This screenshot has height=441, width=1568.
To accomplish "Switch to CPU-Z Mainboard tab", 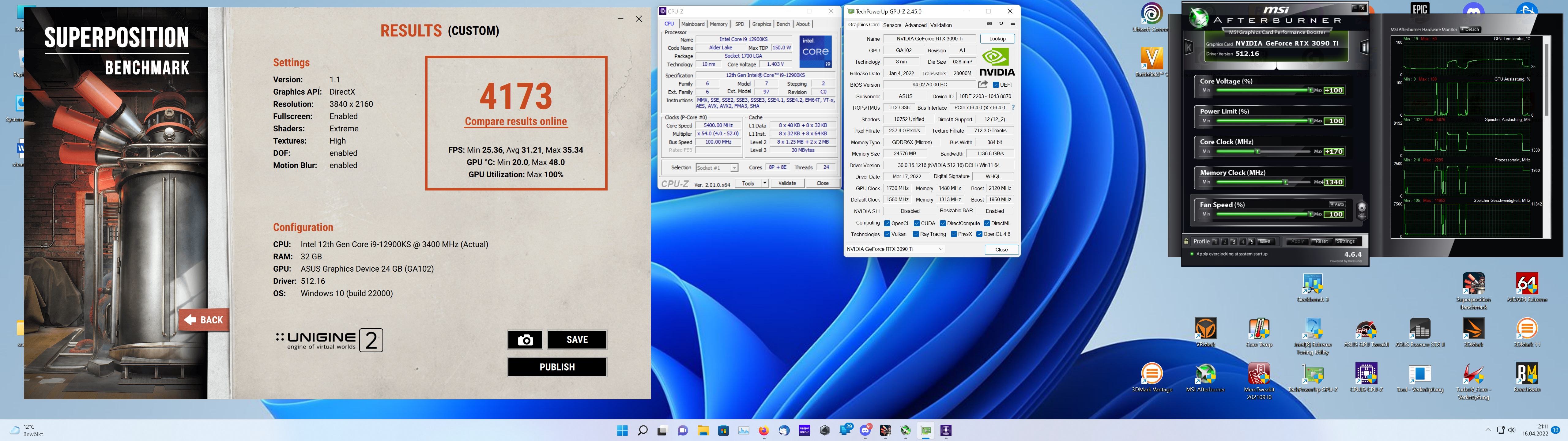I will (693, 24).
